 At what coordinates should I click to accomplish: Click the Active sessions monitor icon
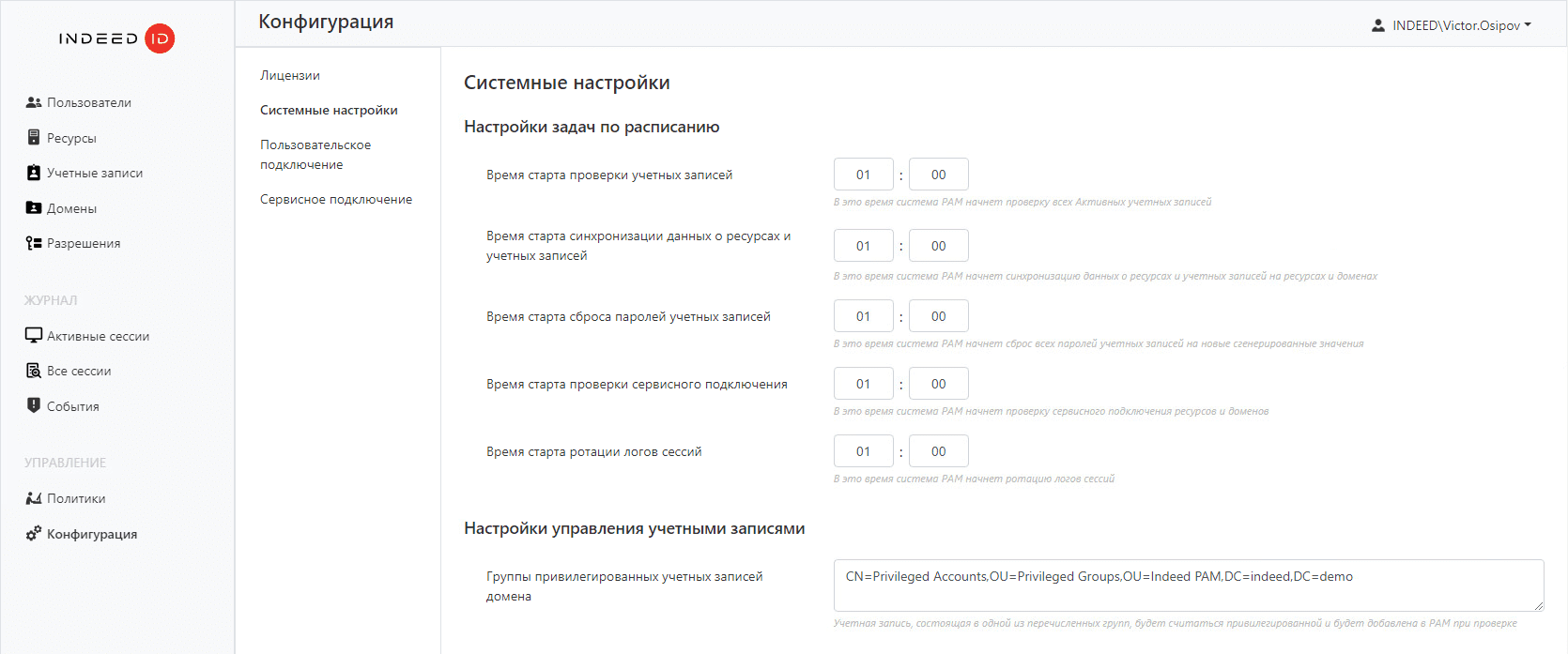(x=34, y=336)
